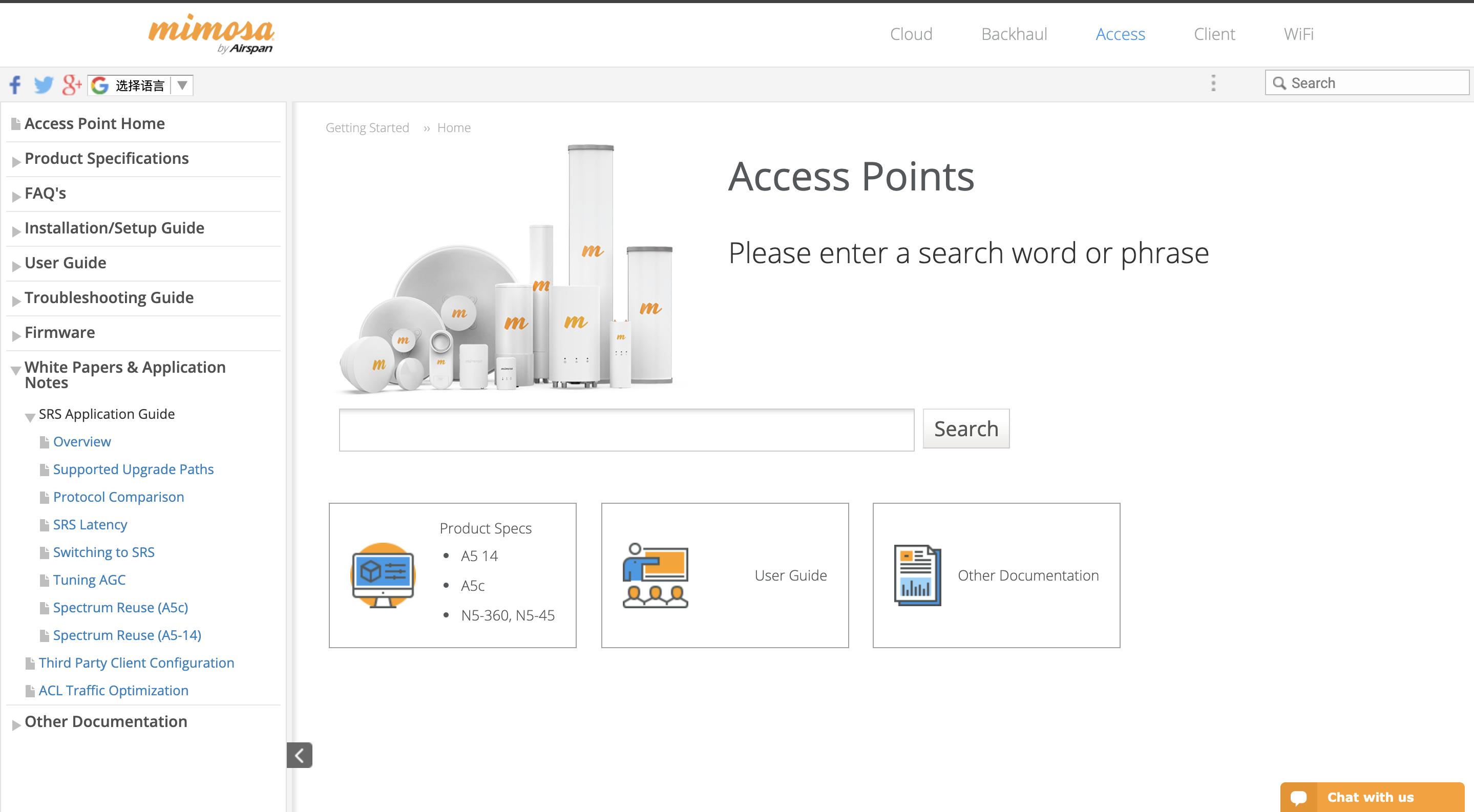This screenshot has width=1474, height=812.
Task: Click the User Guide presenter icon
Action: pos(655,575)
